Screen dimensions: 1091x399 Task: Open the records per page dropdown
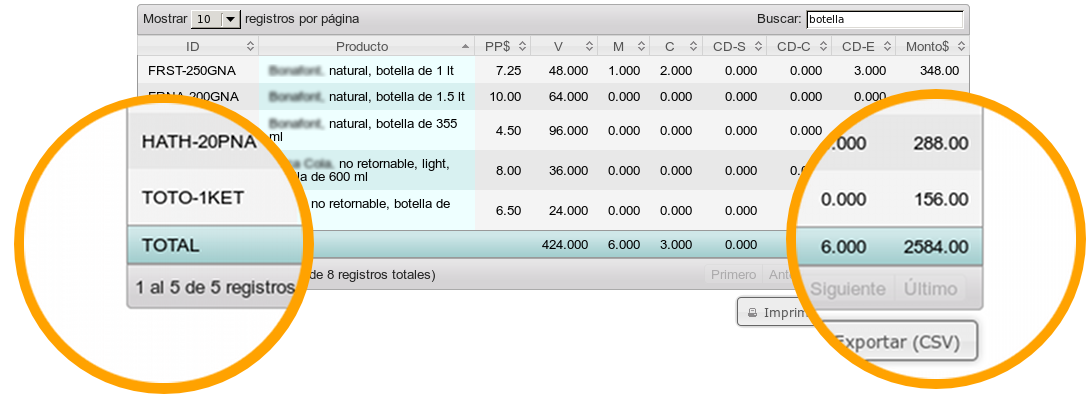(x=216, y=19)
